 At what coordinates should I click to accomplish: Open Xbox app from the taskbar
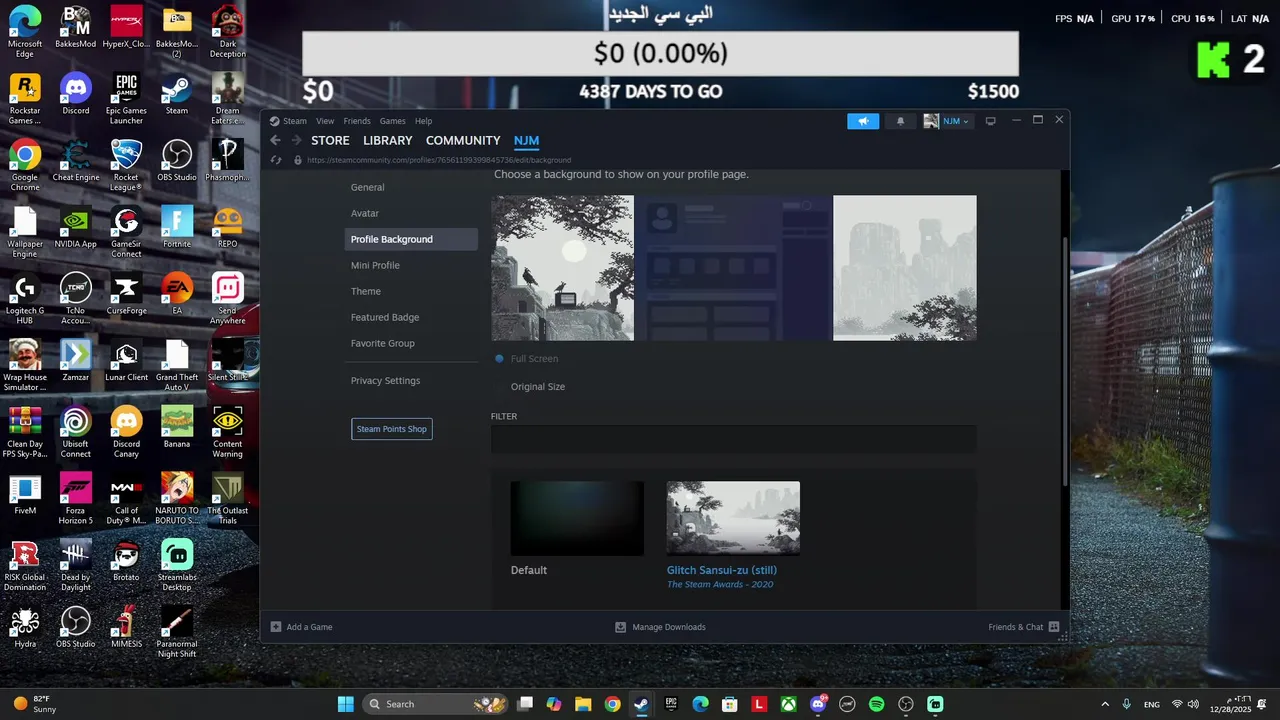point(789,704)
